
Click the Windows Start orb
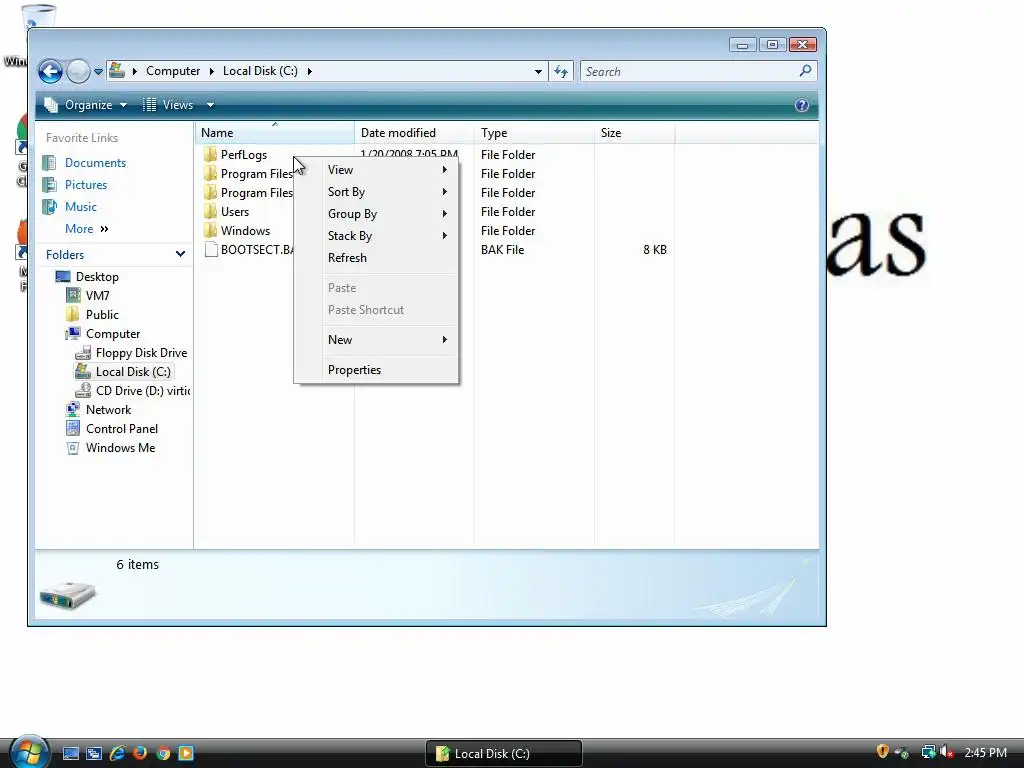29,751
